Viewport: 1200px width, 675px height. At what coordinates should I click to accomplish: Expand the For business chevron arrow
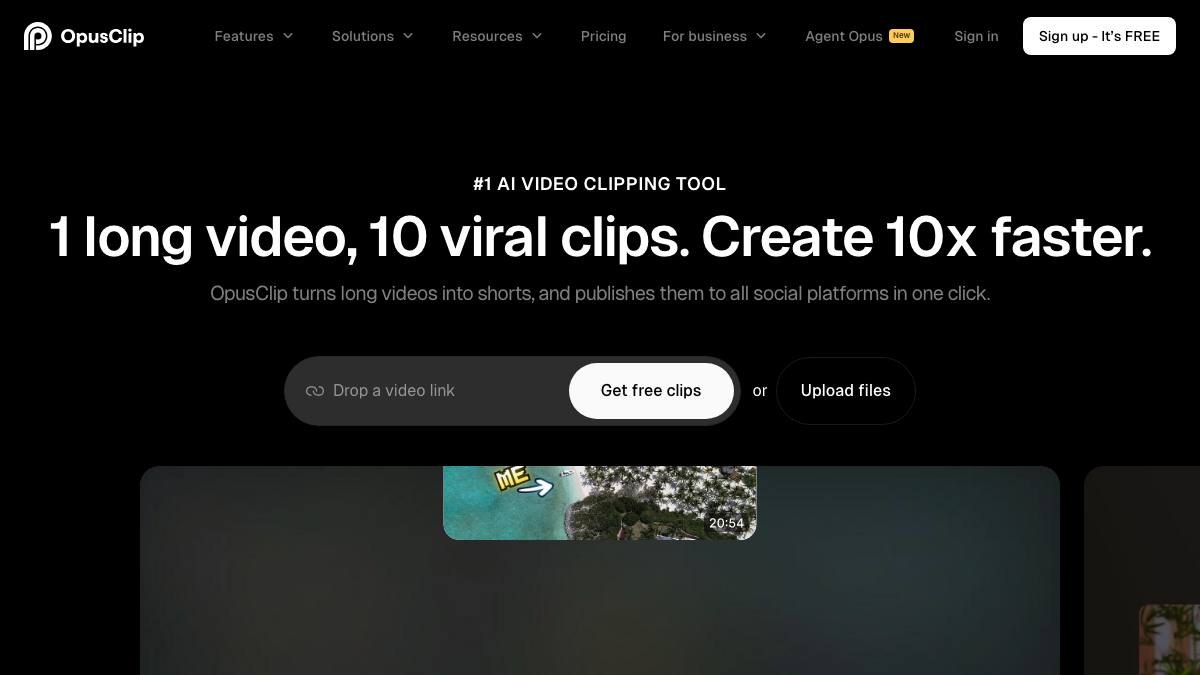(761, 36)
